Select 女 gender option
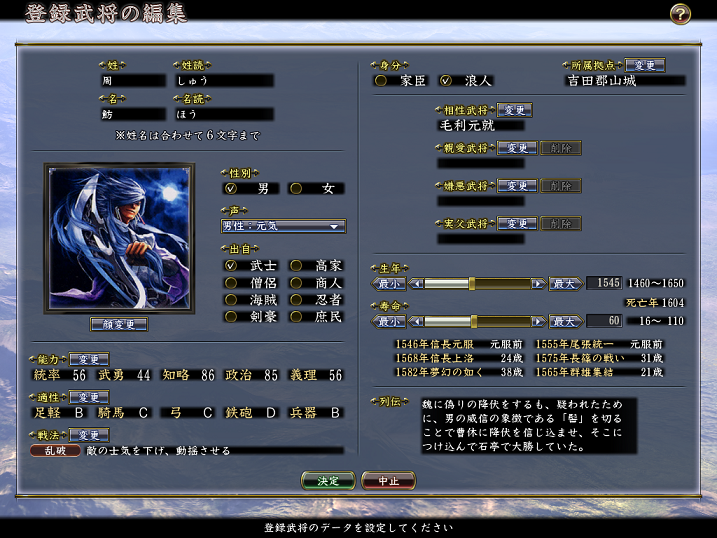The image size is (717, 538). pyautogui.click(x=297, y=188)
